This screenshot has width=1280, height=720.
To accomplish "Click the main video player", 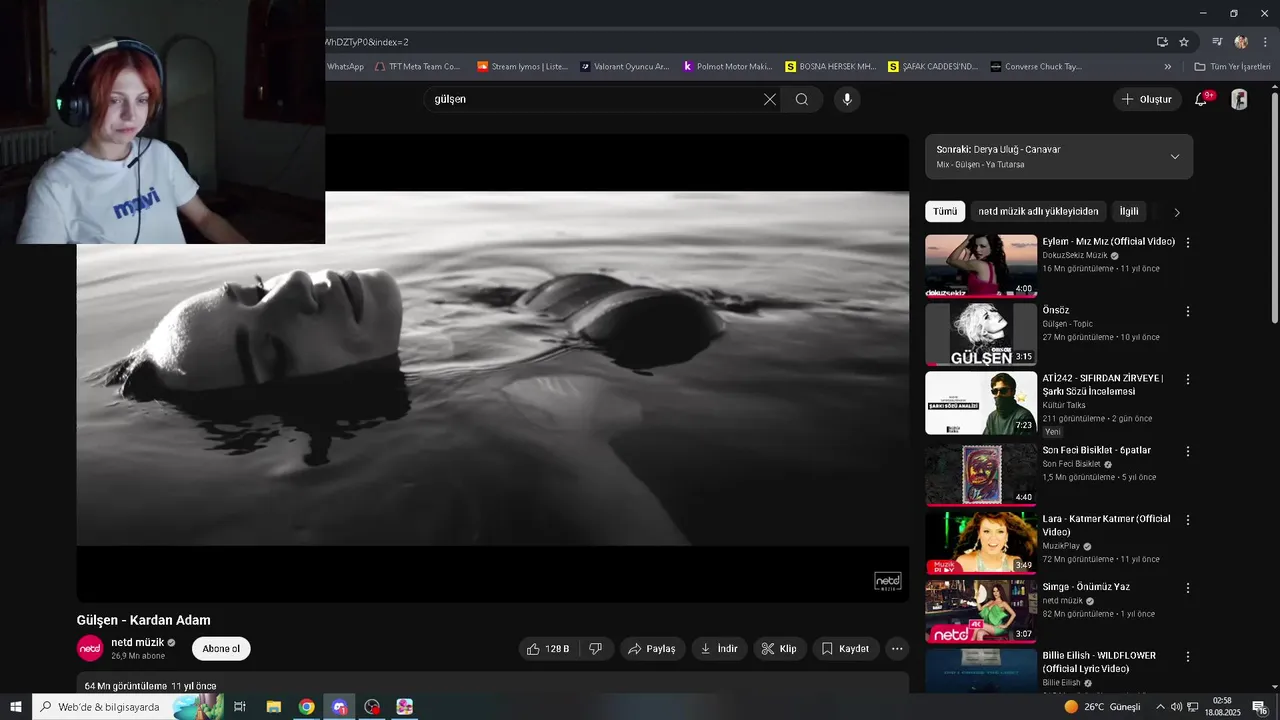I will [x=493, y=368].
